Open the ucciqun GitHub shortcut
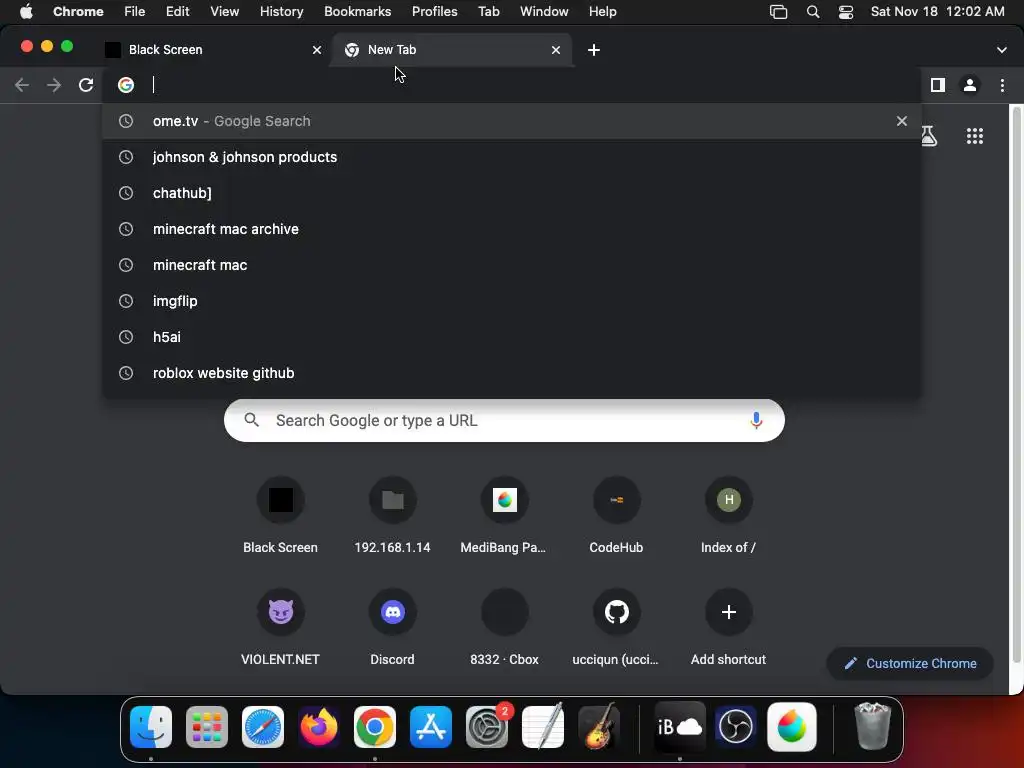 (616, 628)
